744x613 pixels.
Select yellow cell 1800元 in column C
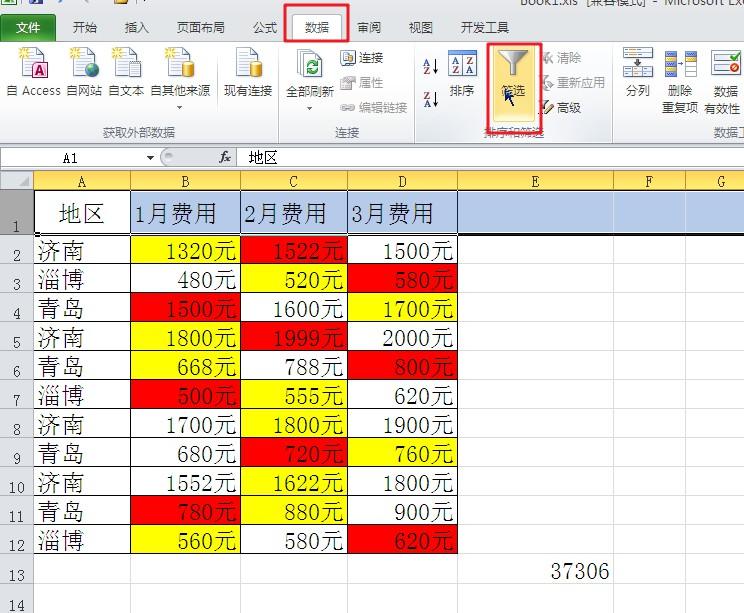(x=294, y=424)
